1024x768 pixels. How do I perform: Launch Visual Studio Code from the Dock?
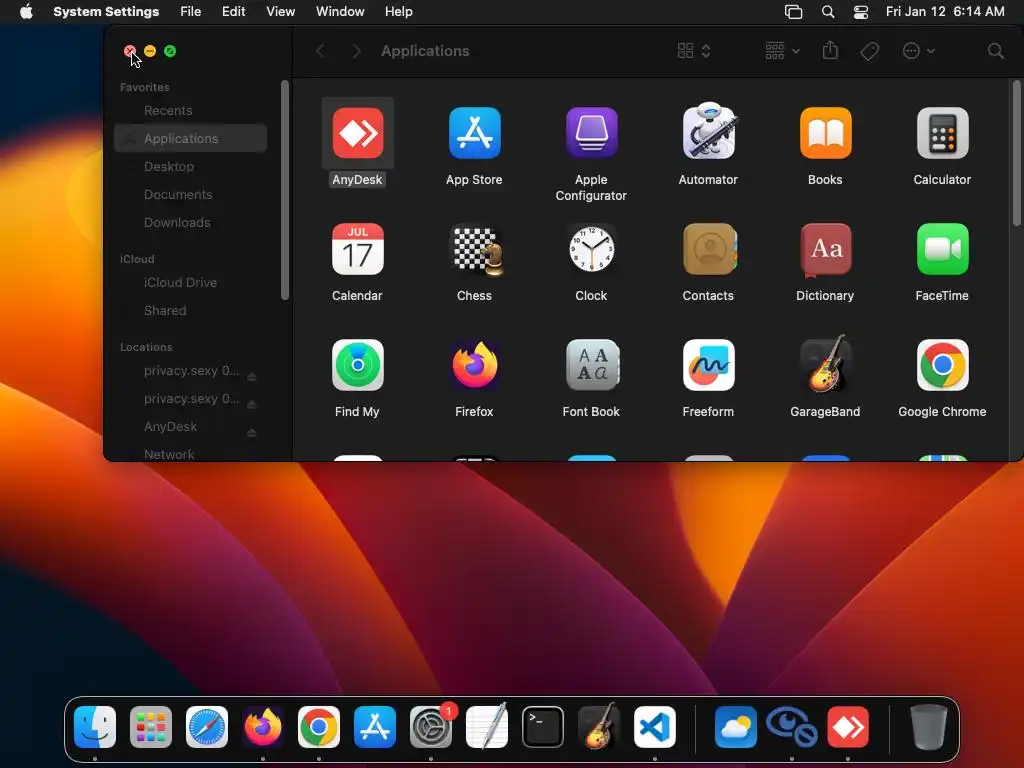655,727
